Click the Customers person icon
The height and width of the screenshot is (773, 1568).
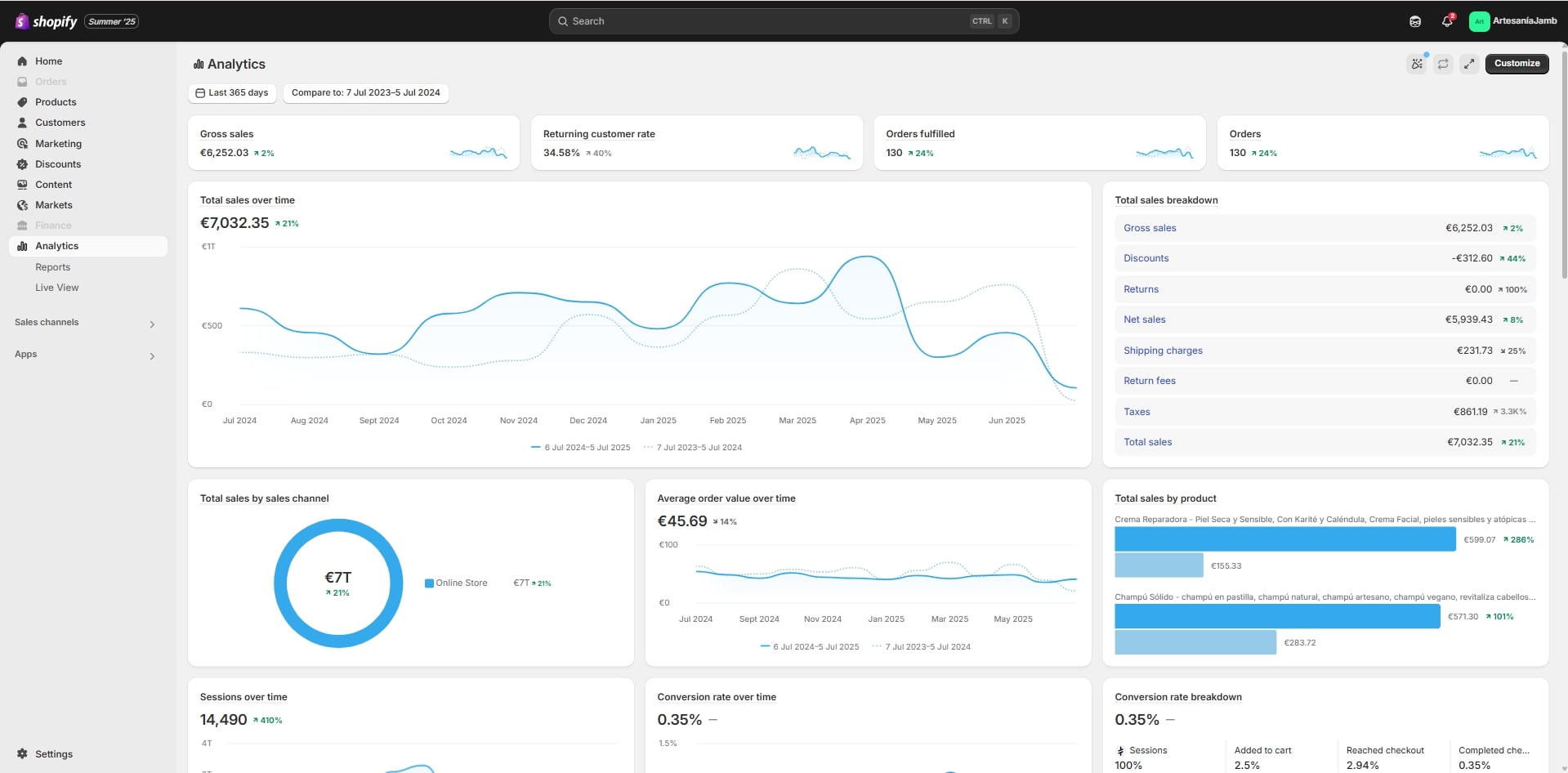(x=22, y=123)
